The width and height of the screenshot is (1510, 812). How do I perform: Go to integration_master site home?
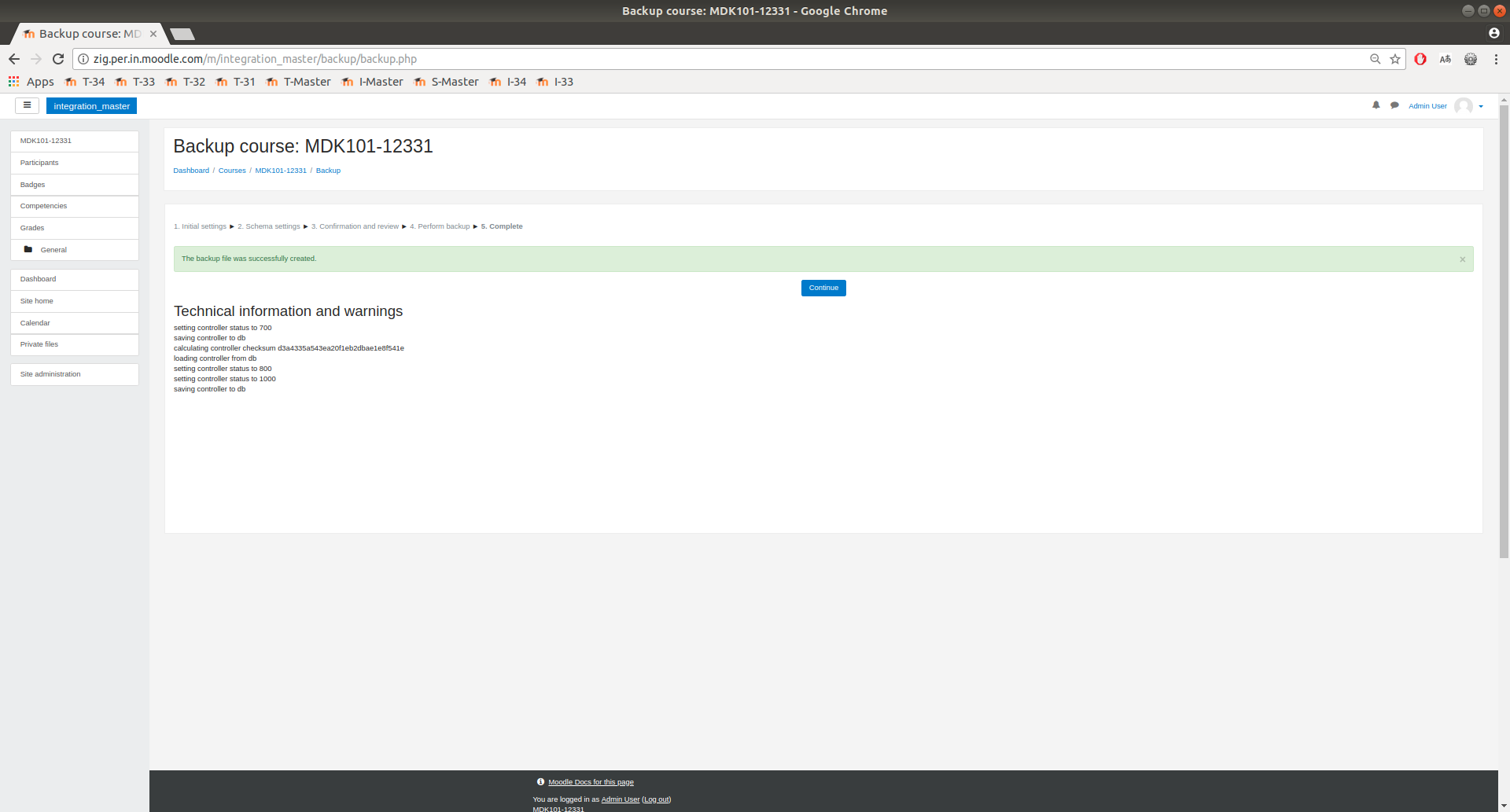click(x=92, y=106)
